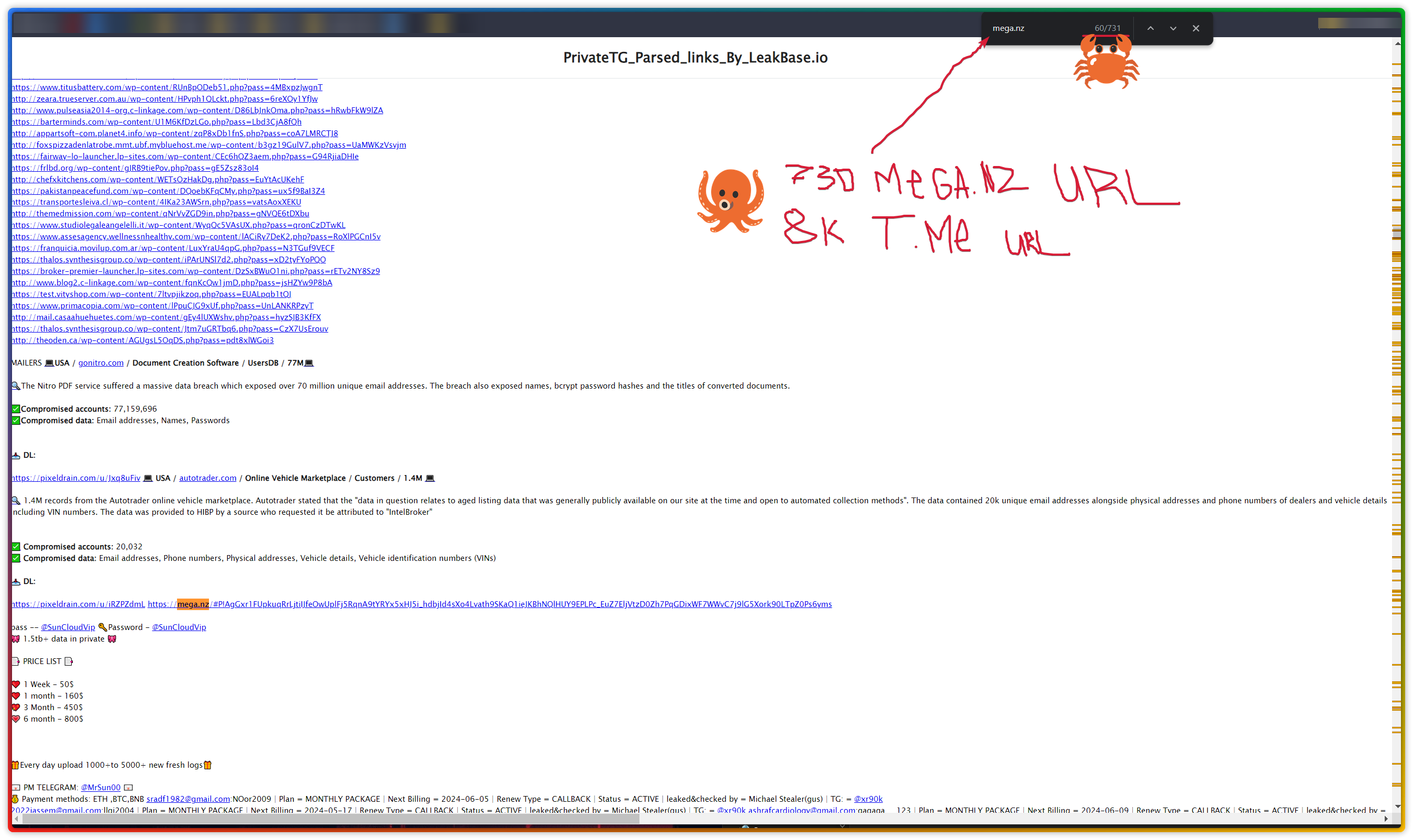The height and width of the screenshot is (840, 1413).
Task: Open the @SunCloudVip link after 'Password -'
Action: (179, 627)
